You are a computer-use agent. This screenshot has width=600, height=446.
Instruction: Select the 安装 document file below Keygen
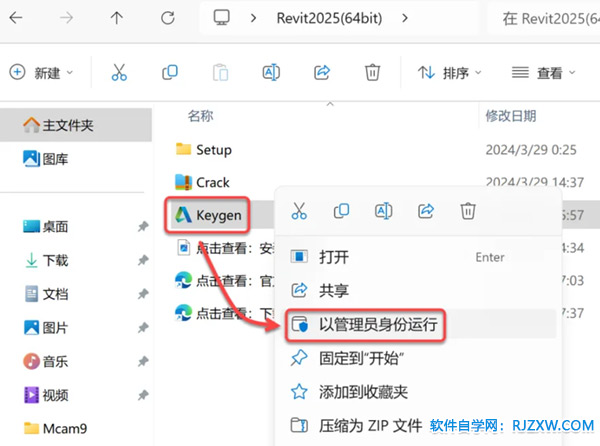pyautogui.click(x=225, y=248)
